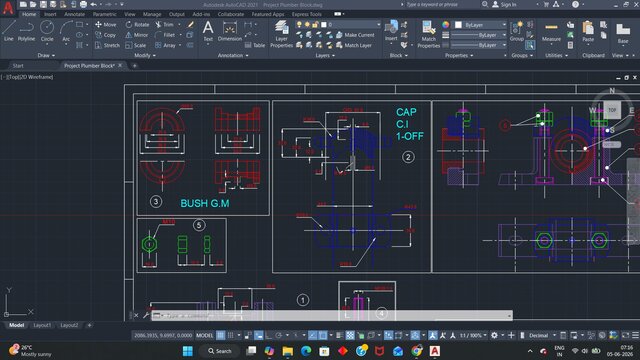
Task: Select the Polyline tool
Action: coord(26,31)
